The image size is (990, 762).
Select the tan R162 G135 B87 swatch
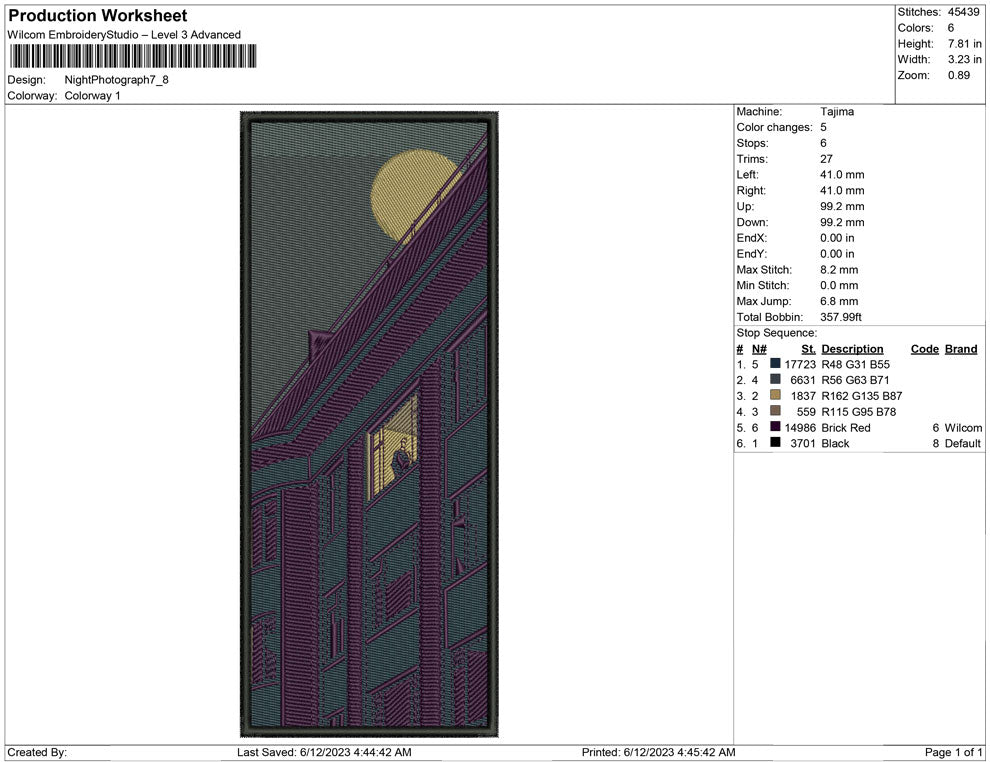click(775, 395)
